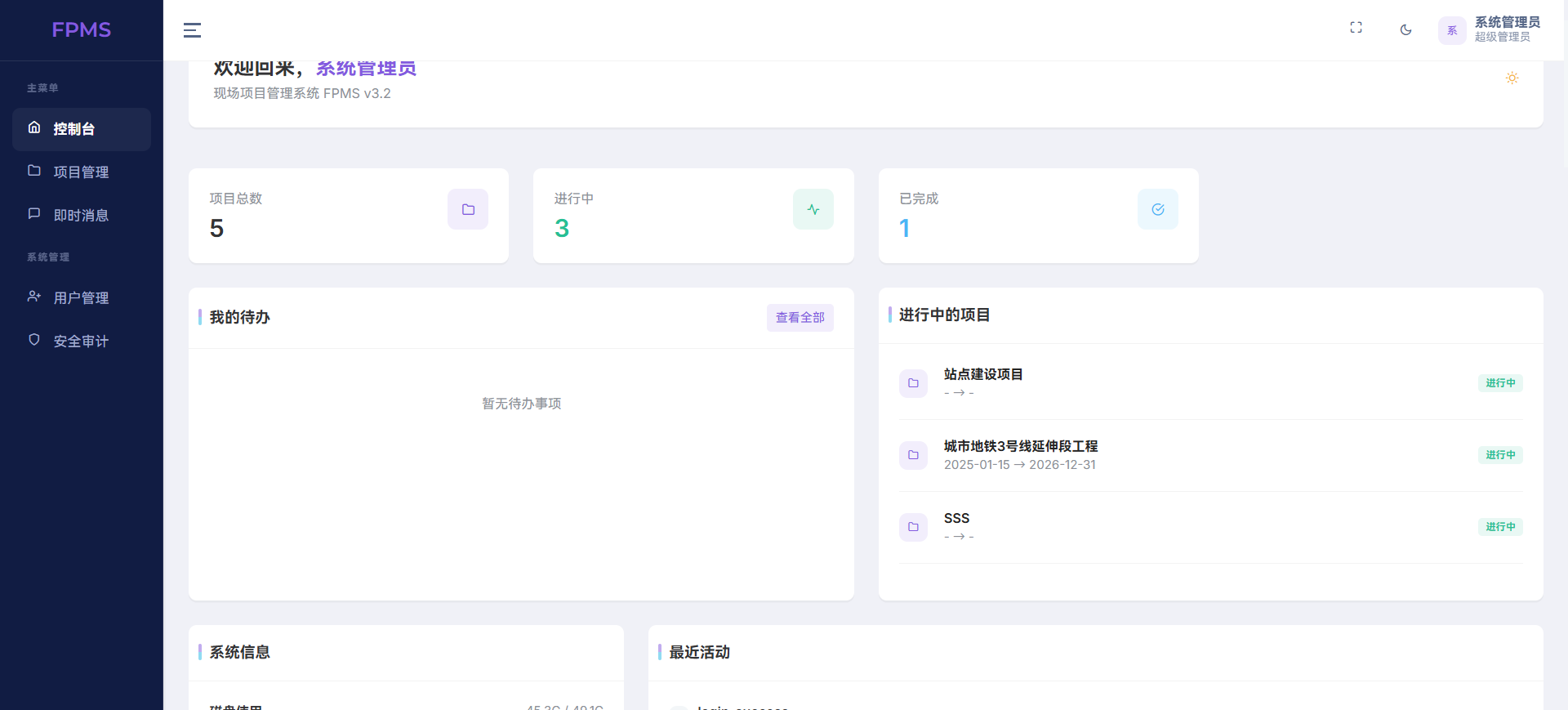Open 城市地铁3号线延伸段工程 project
The image size is (1568, 710).
click(x=1020, y=447)
